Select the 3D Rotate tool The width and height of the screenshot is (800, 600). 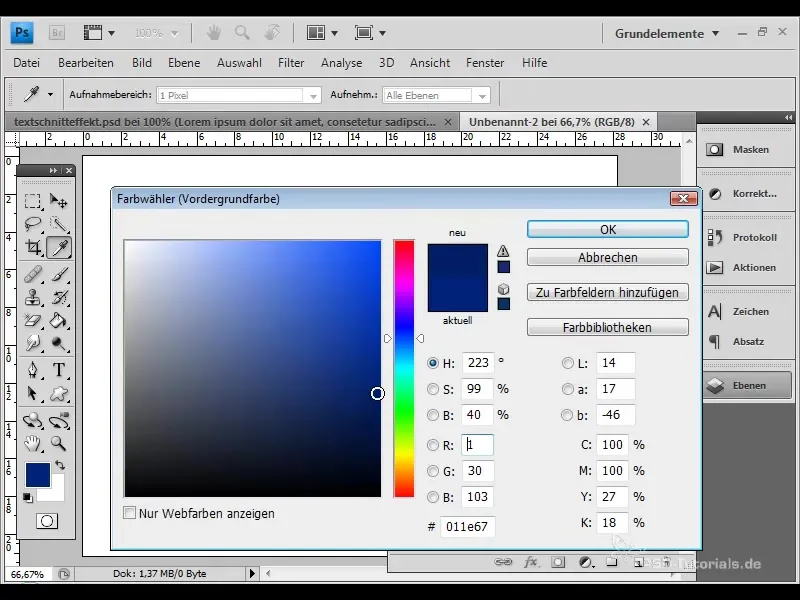(33, 421)
